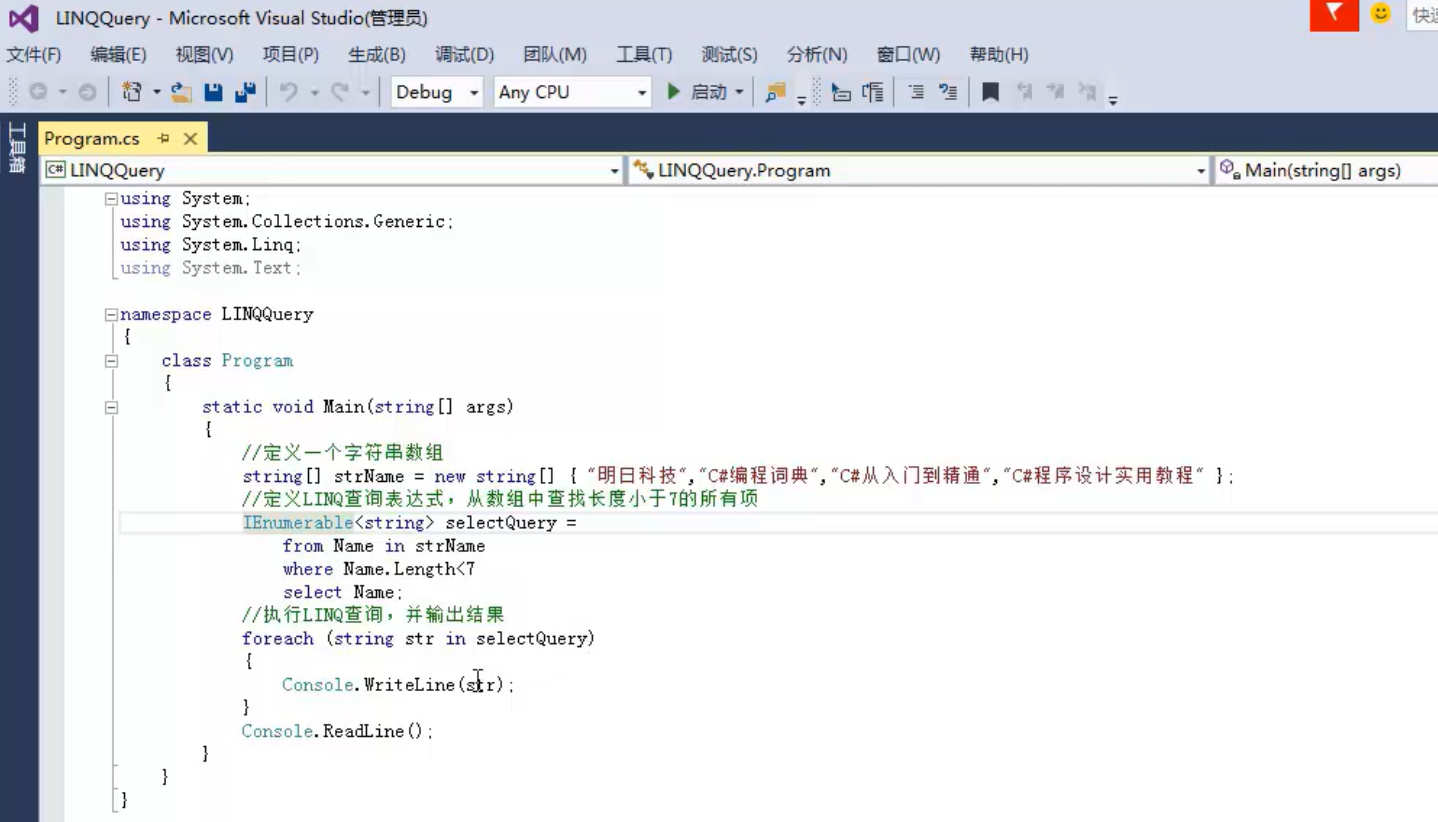Open the 调试(D) menu
Viewport: 1438px width, 822px height.
[x=465, y=54]
